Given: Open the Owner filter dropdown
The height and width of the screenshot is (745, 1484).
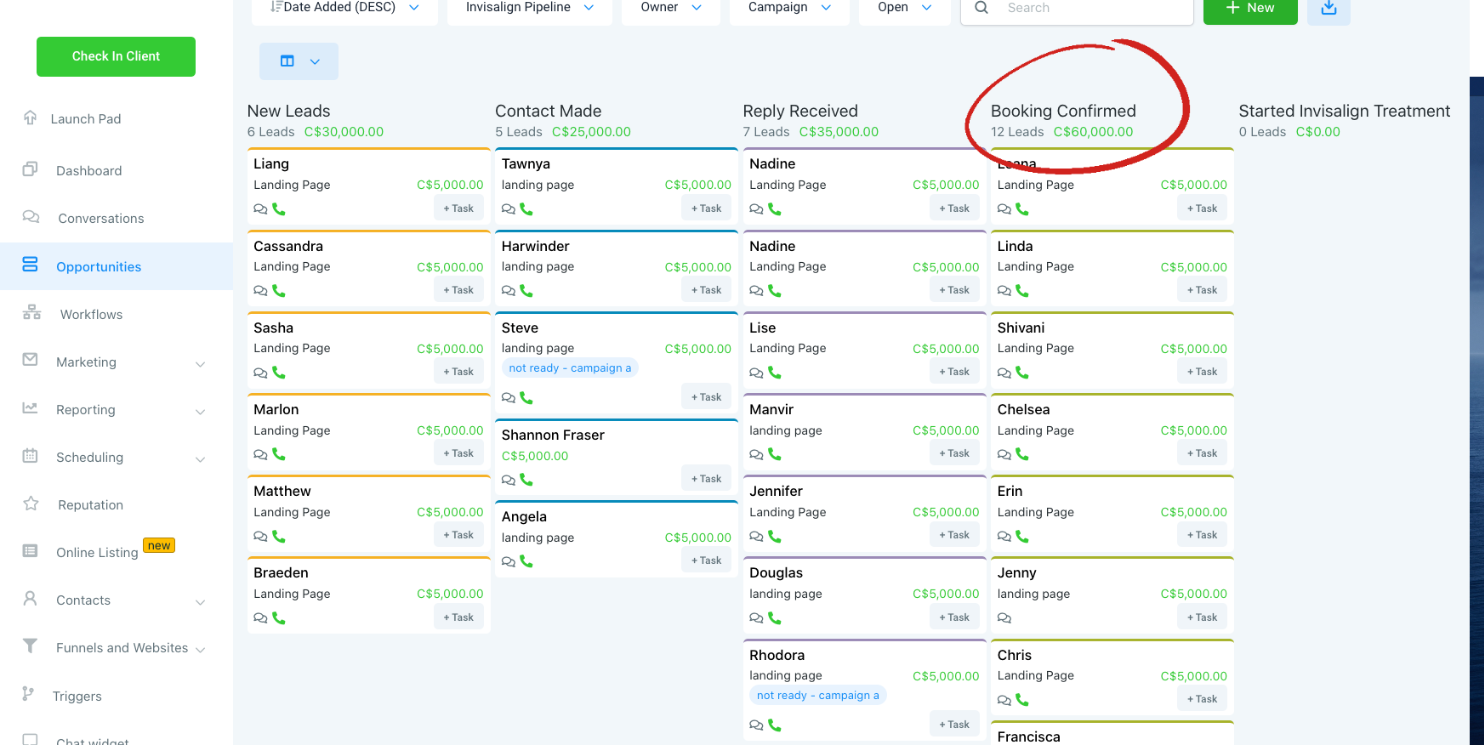Looking at the screenshot, I should coord(672,8).
